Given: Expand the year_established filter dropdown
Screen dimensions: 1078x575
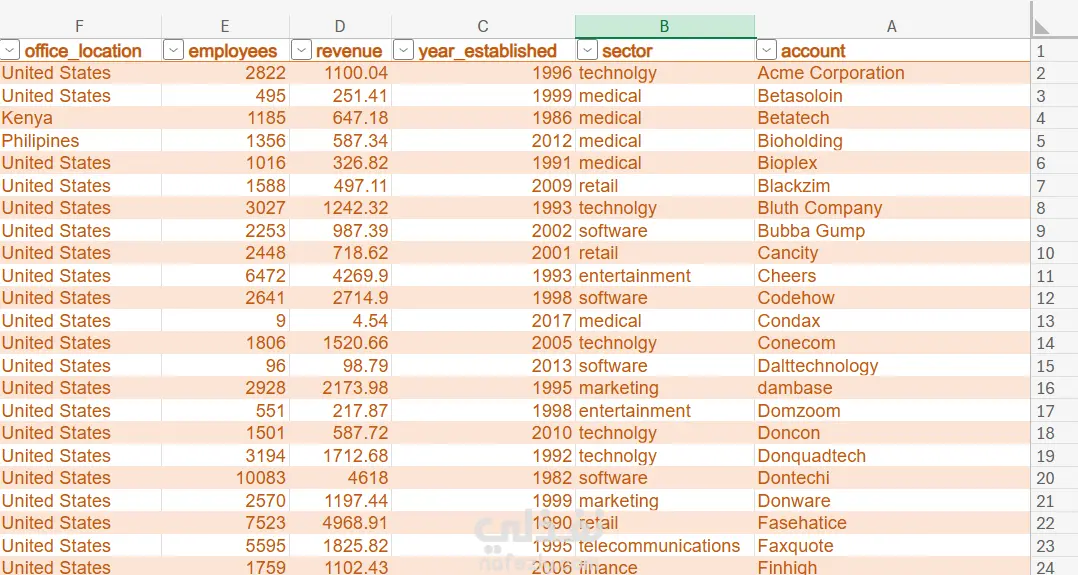Looking at the screenshot, I should 403,50.
